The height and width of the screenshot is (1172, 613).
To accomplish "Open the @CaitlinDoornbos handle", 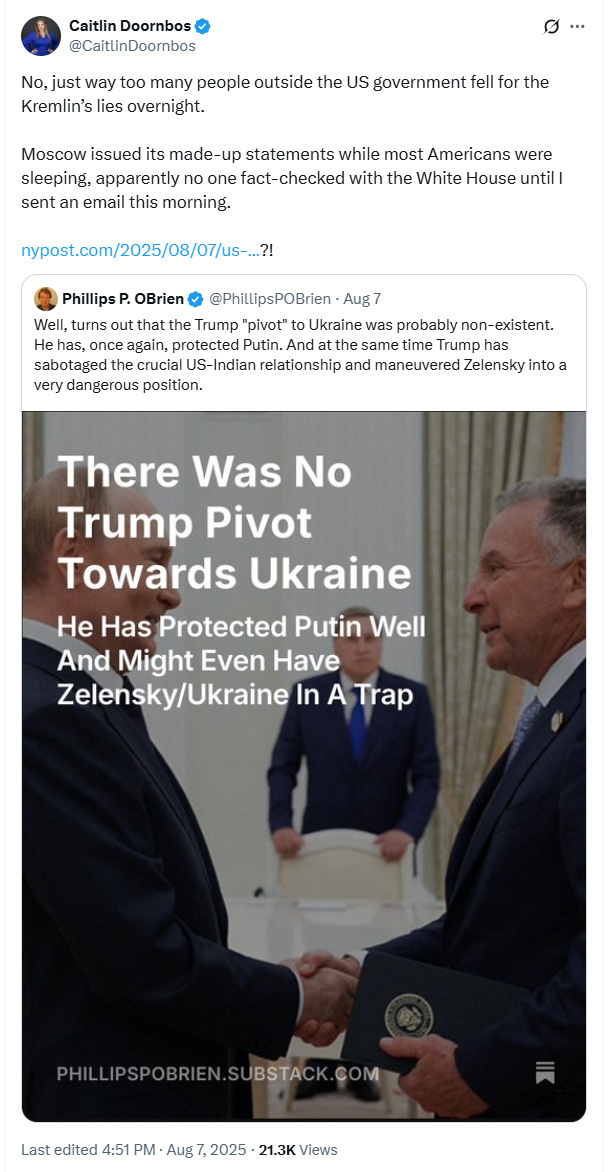I will pos(132,45).
